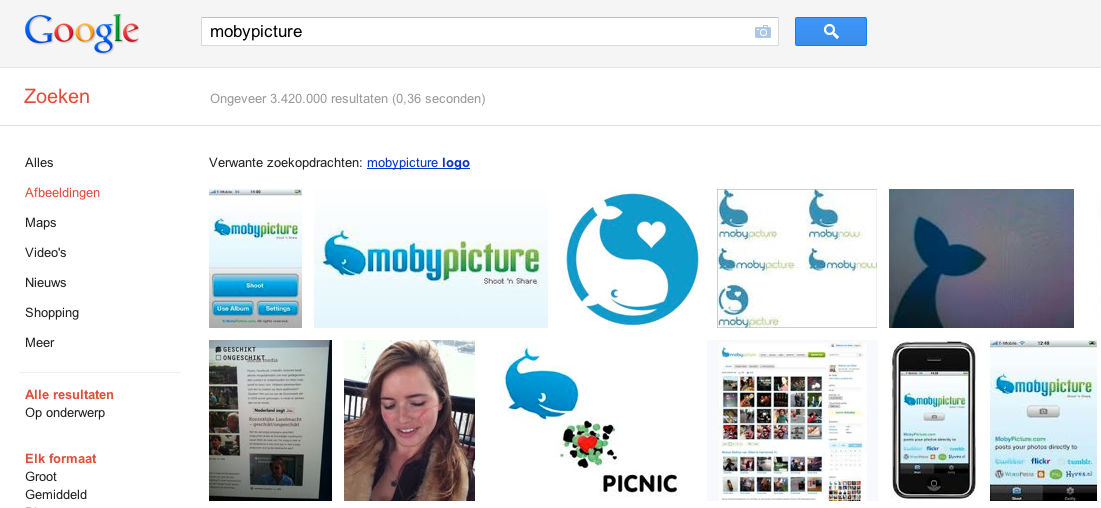Click the search by image camera icon
The image size is (1101, 508).
(x=762, y=32)
